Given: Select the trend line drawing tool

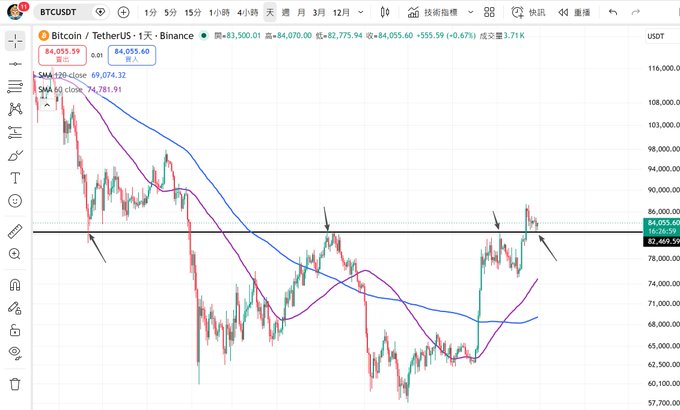Looking at the screenshot, I should click(15, 64).
